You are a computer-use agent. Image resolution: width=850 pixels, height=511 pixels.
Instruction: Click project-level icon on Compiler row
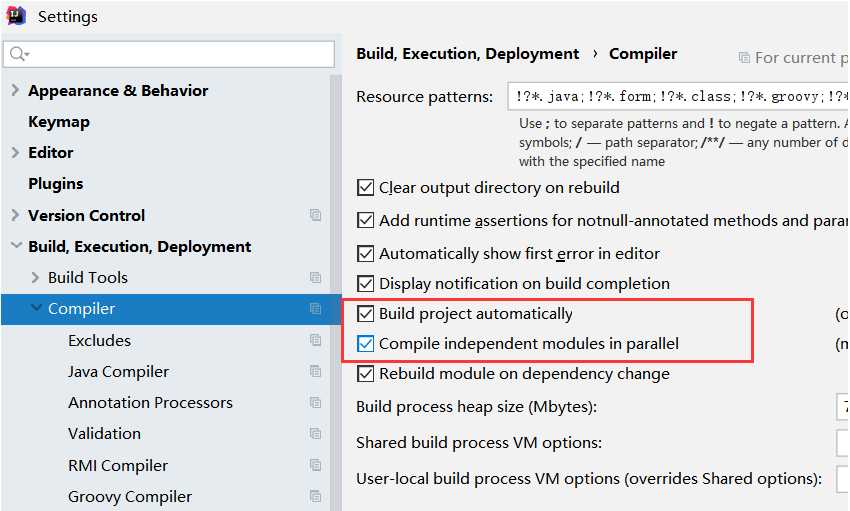316,309
